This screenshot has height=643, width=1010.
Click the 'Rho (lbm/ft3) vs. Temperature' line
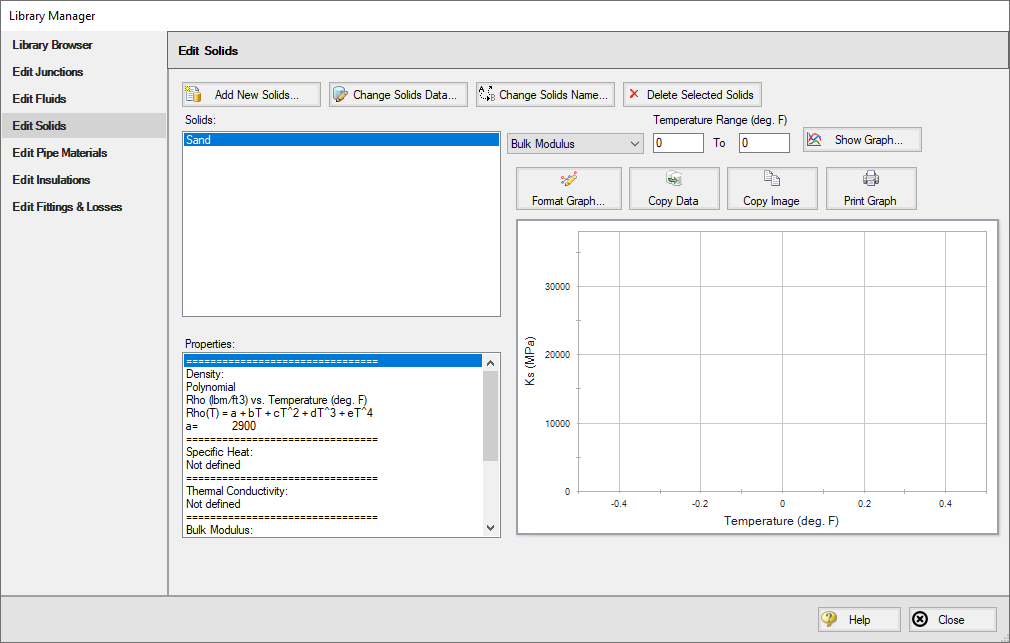pyautogui.click(x=276, y=399)
